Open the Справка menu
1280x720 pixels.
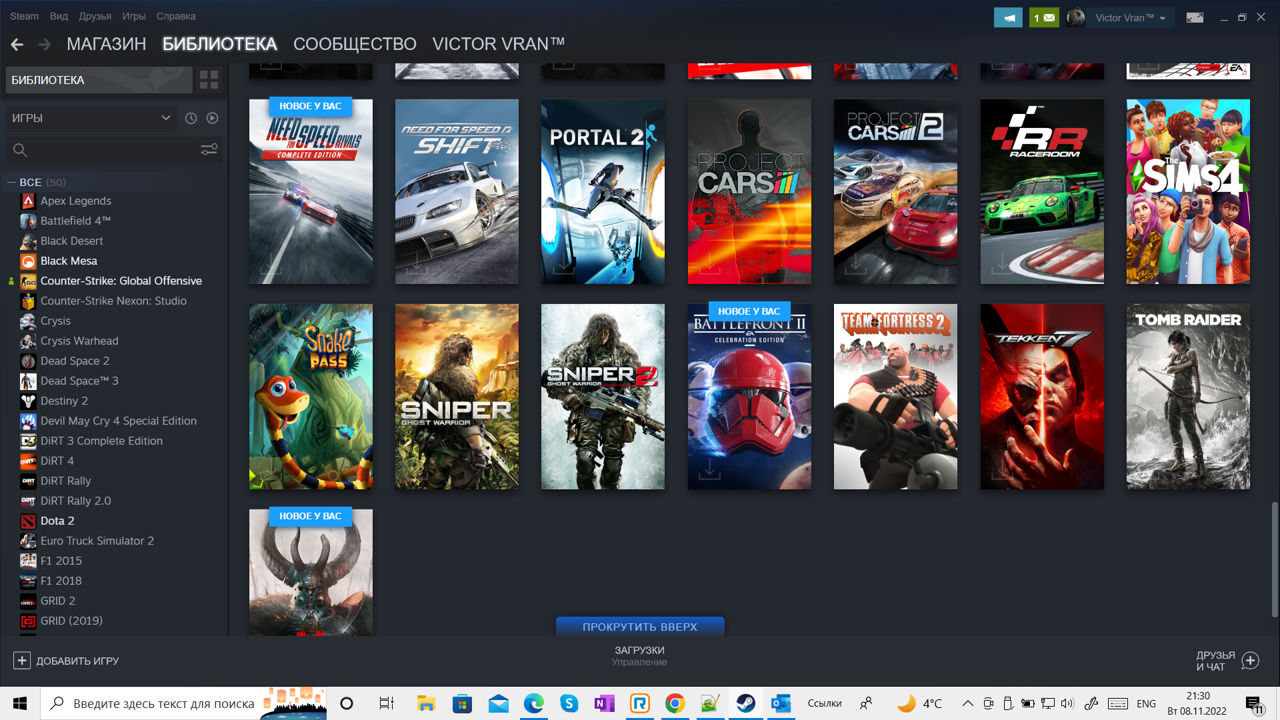pyautogui.click(x=176, y=17)
